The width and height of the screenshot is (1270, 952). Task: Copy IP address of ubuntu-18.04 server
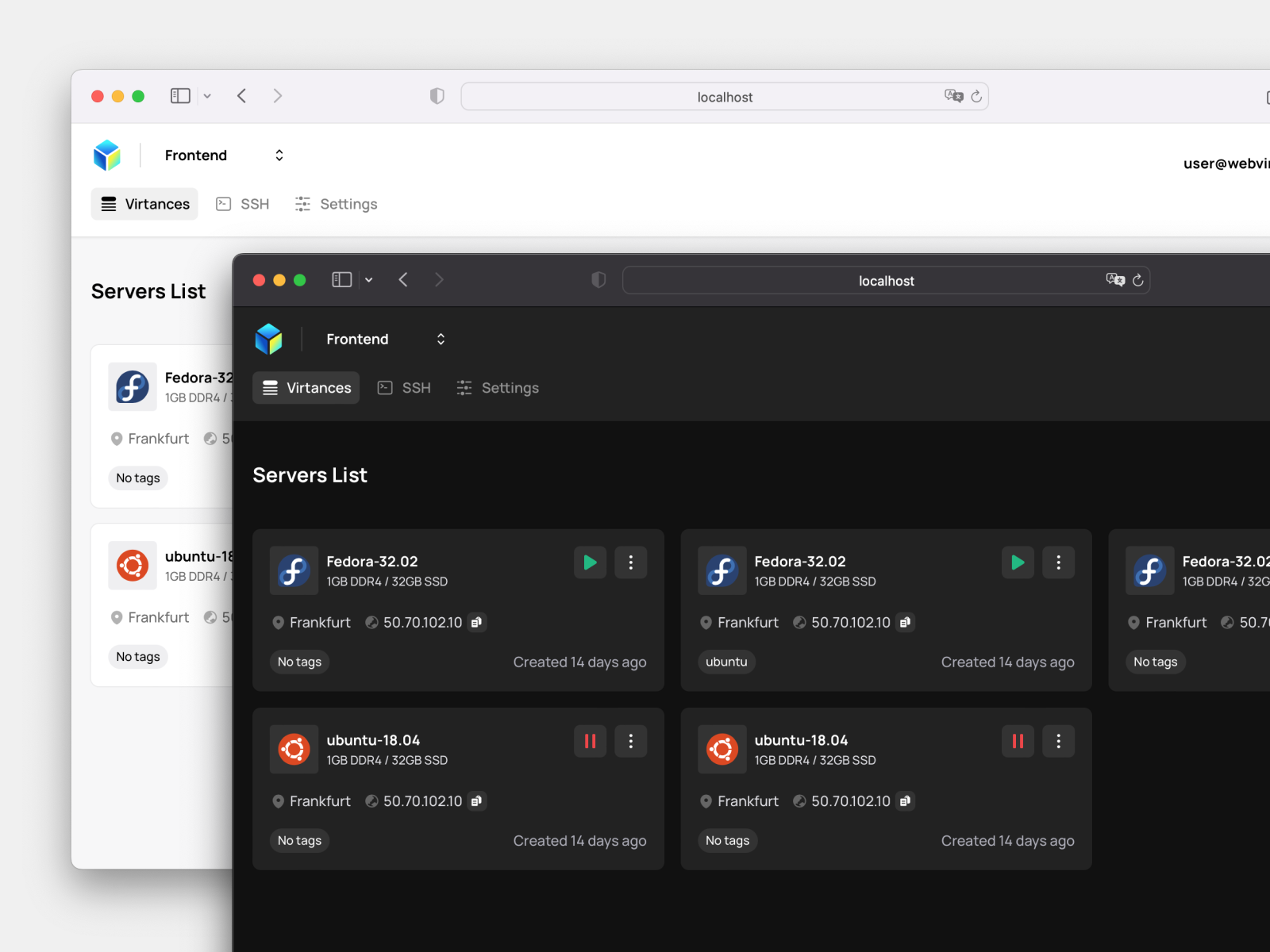coord(477,801)
